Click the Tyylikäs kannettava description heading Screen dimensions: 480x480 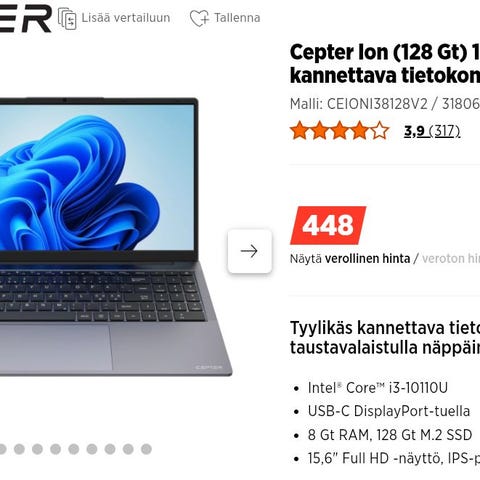pos(385,338)
